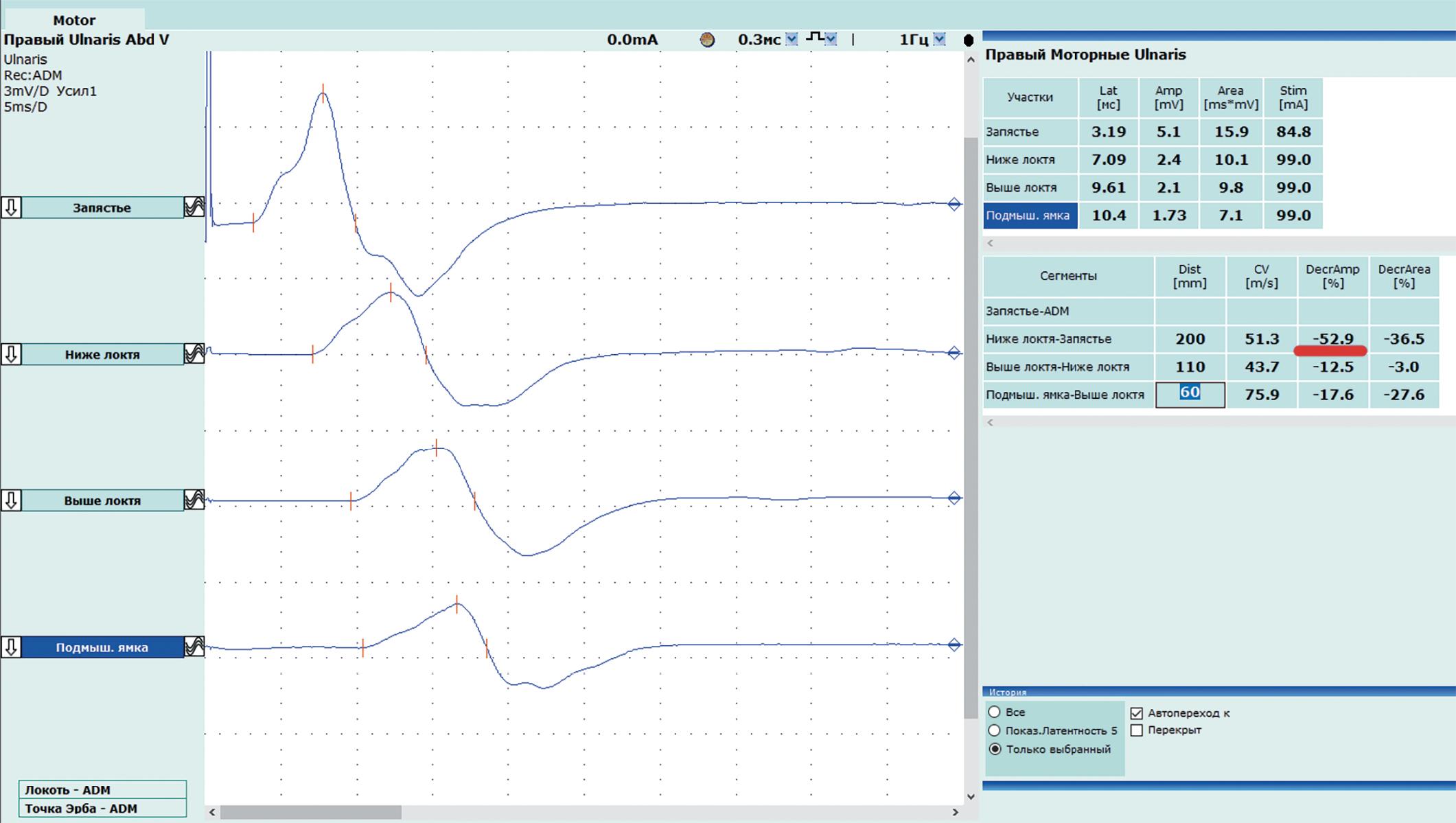Screen dimensions: 1456x823
Task: Select Показ.Латентность 5 radio option
Action: coord(994,730)
